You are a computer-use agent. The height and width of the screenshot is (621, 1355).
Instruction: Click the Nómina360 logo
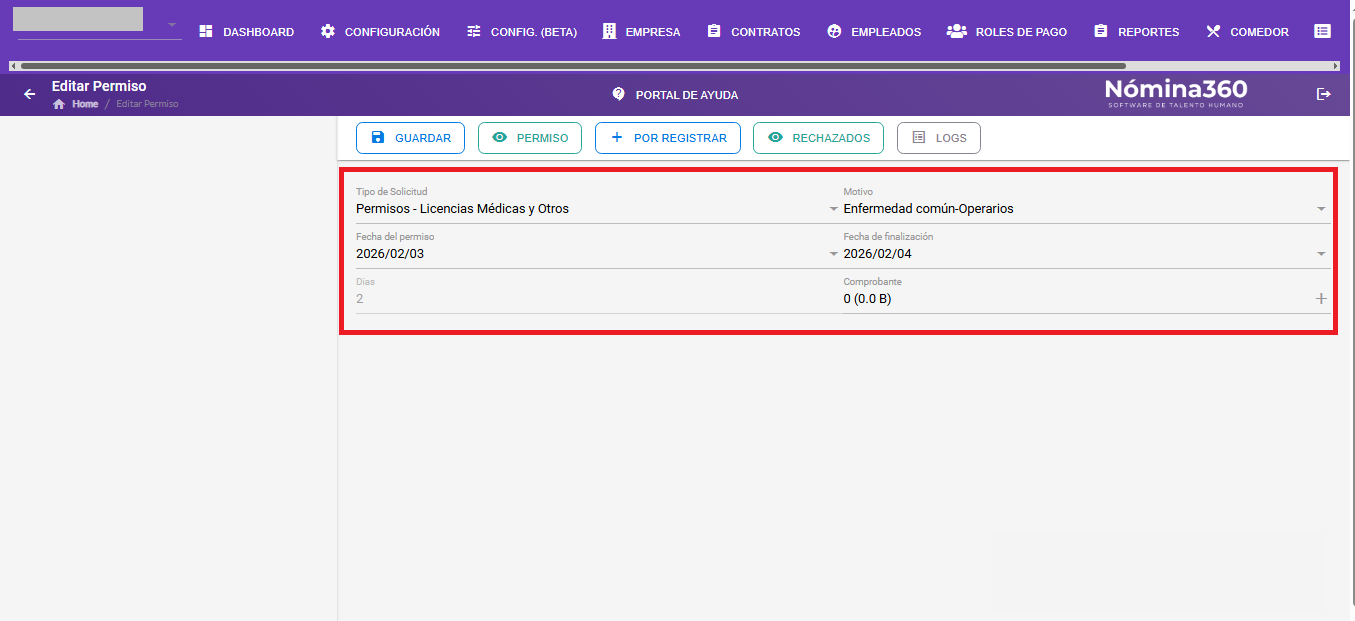tap(1176, 93)
